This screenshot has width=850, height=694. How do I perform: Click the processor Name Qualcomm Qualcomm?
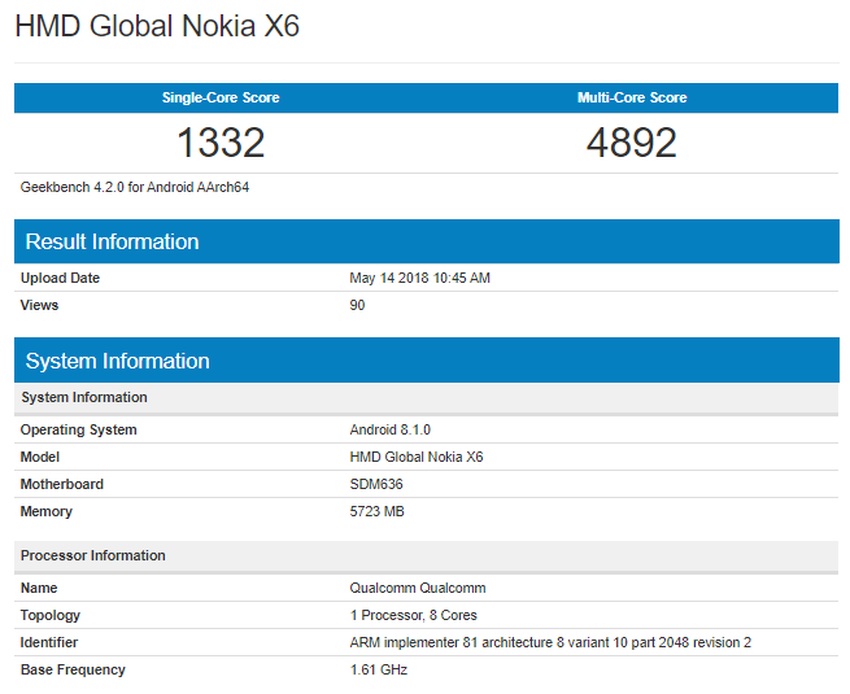pyautogui.click(x=416, y=587)
